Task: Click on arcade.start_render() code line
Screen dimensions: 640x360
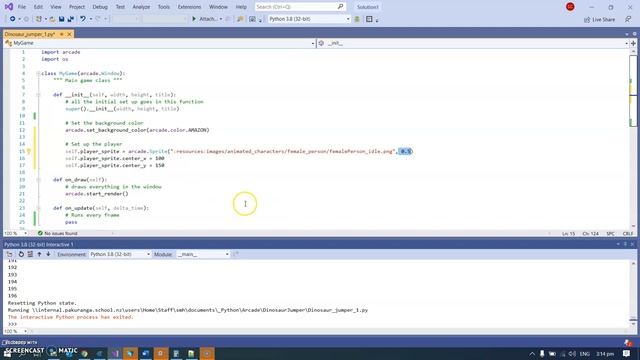Action: point(97,194)
